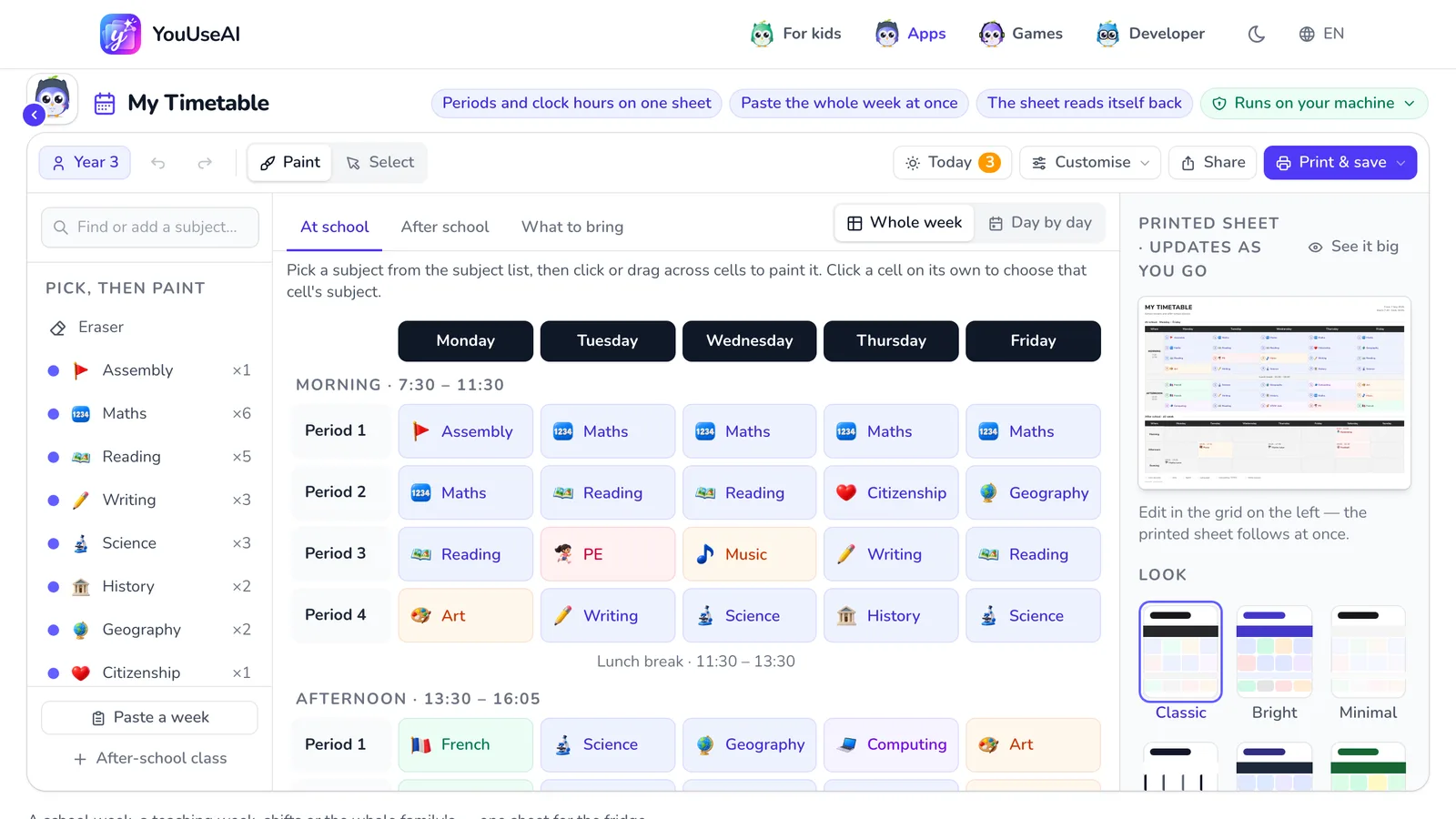Open the See it big preview
The width and height of the screenshot is (1456, 819).
1353,247
